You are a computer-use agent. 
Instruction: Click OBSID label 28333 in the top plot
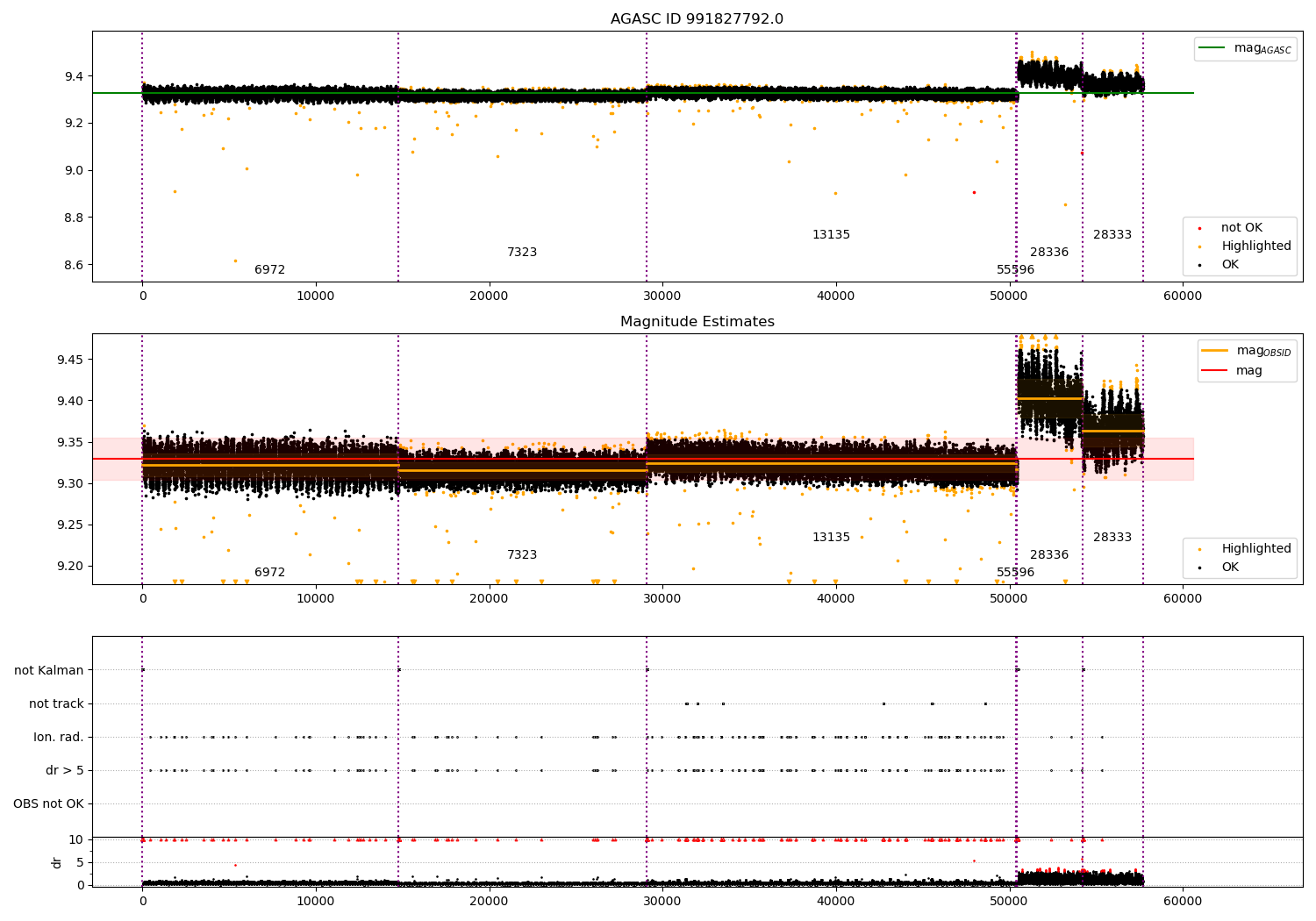tap(1112, 235)
